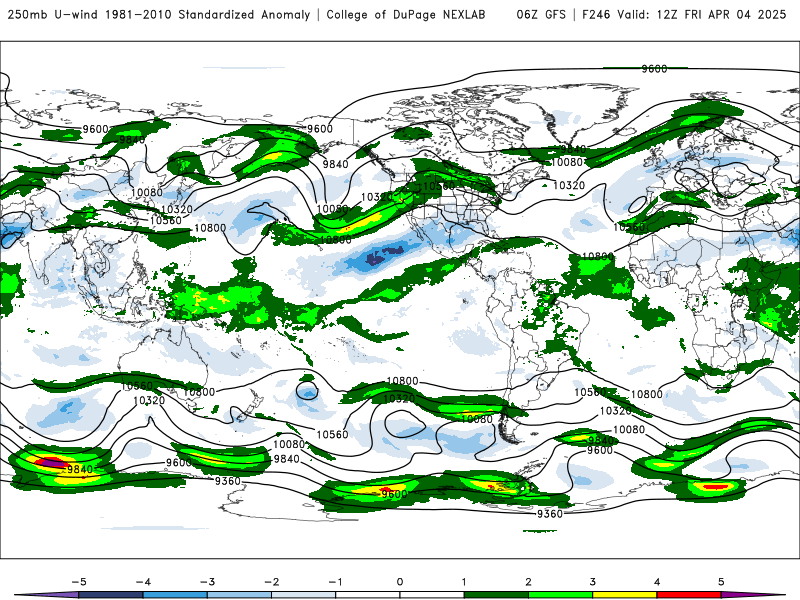Click the 10320 contour label over the North Atlantic
Screen dimensions: 800x600
point(569,185)
